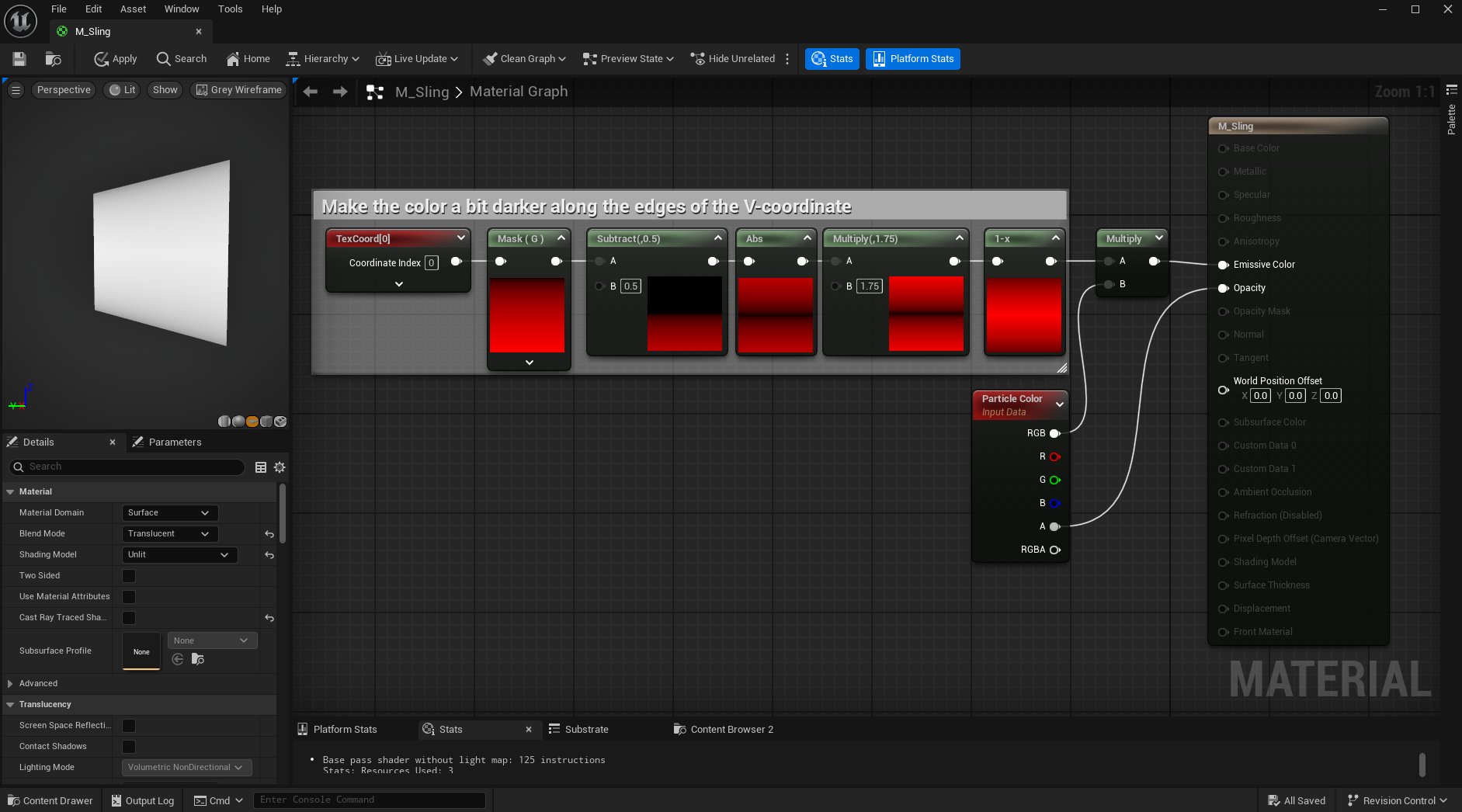This screenshot has height=812, width=1462.
Task: Toggle the Platform Stats button
Action: tap(913, 59)
